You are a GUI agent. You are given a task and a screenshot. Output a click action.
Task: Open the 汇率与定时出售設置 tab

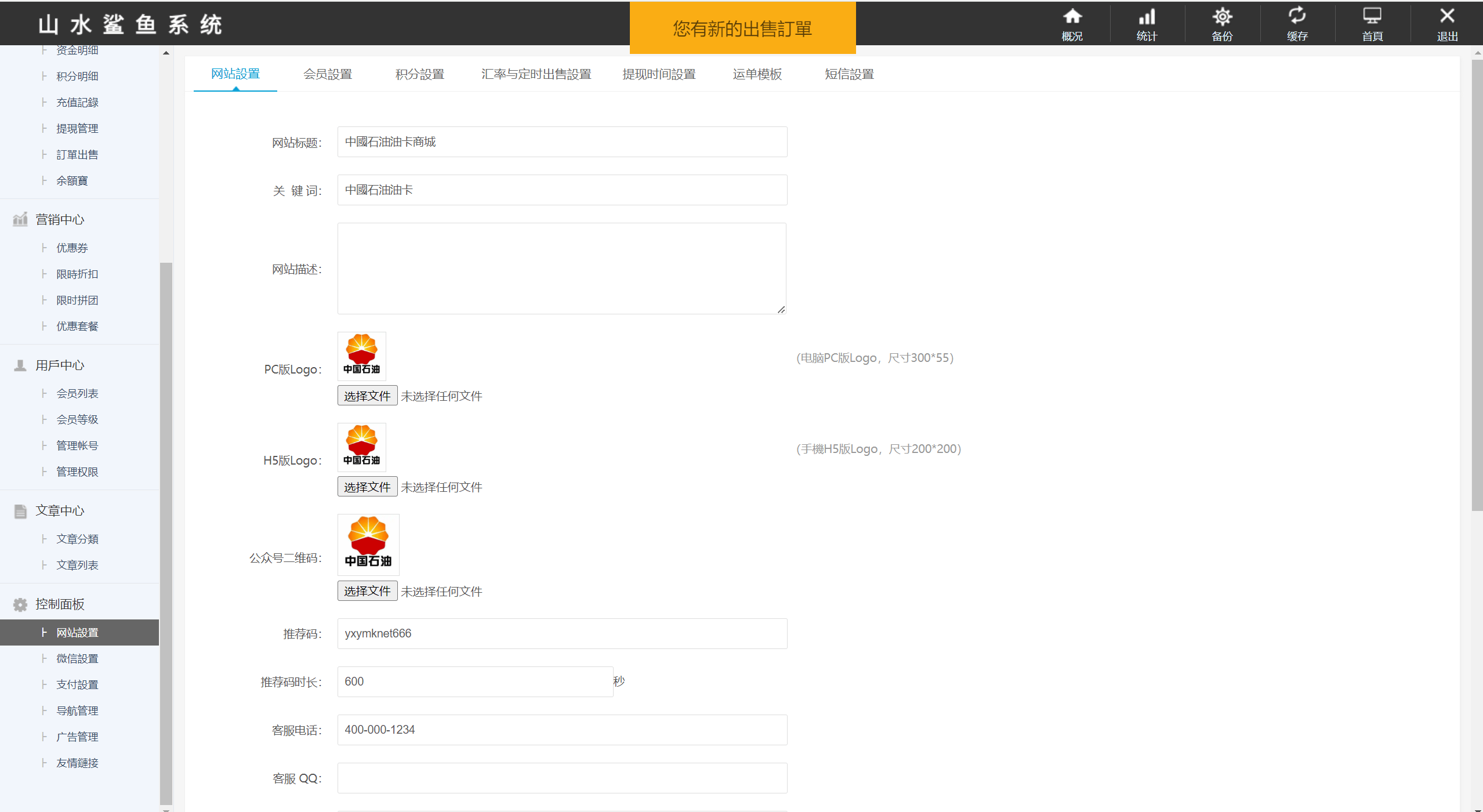536,74
